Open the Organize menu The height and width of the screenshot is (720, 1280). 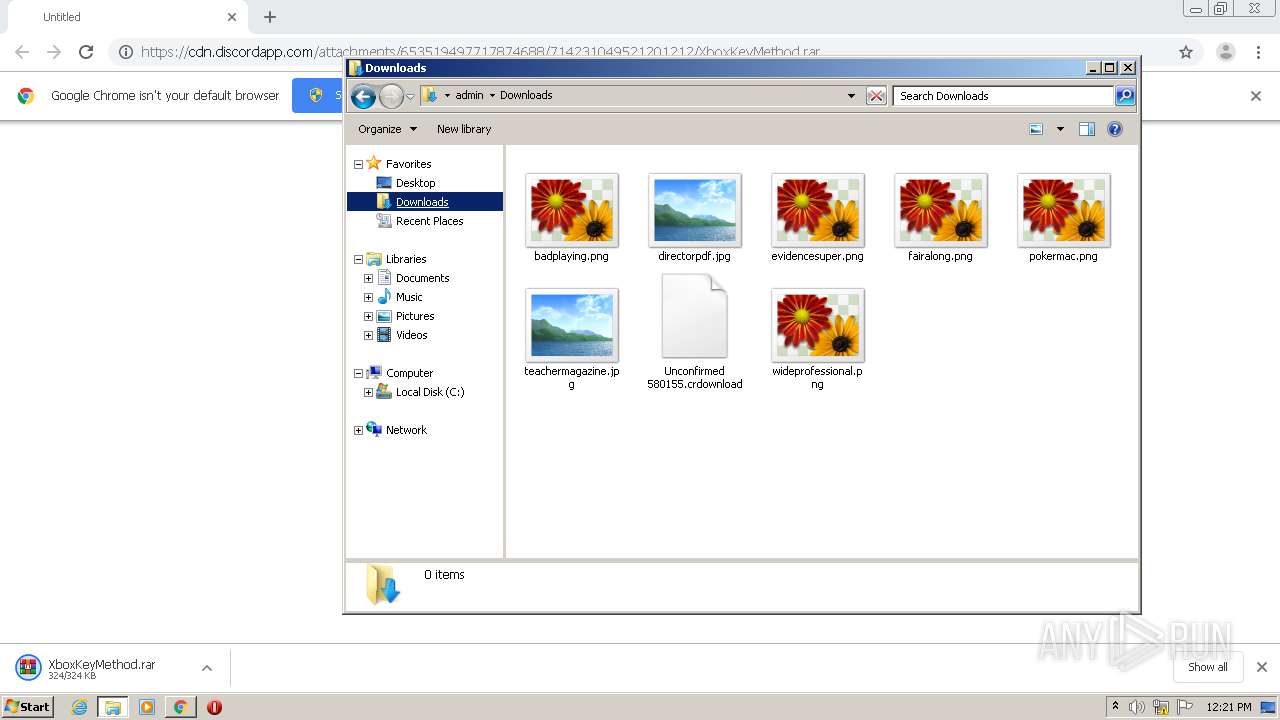[387, 129]
